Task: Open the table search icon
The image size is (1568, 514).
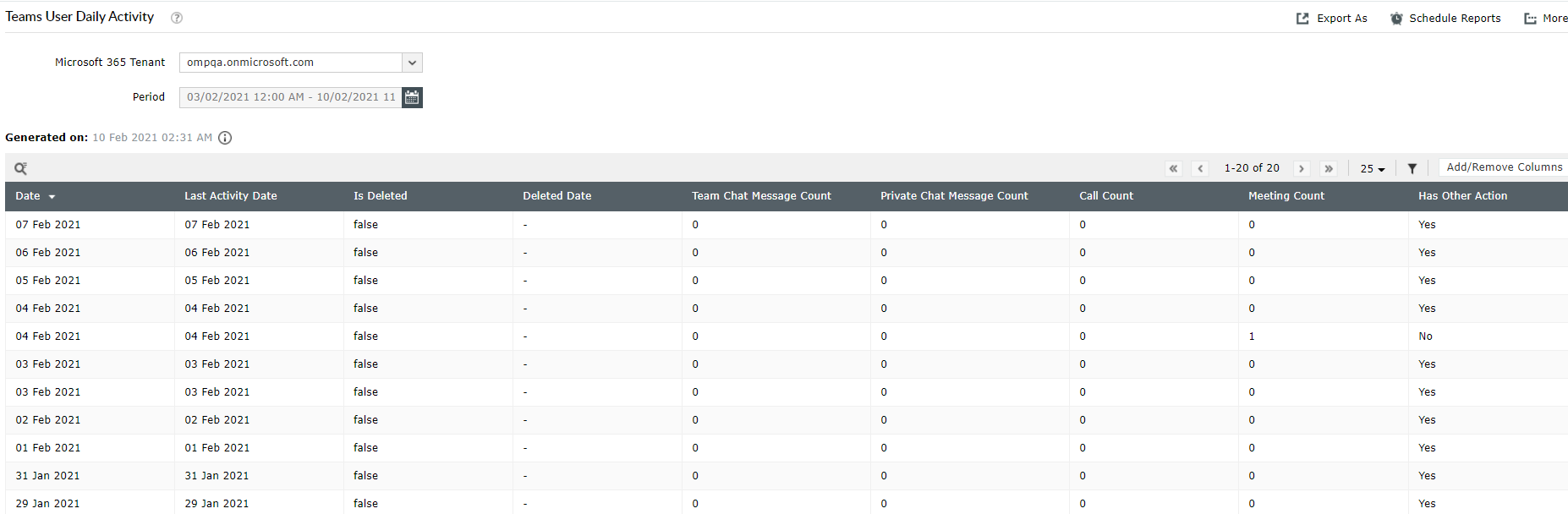Action: point(21,168)
